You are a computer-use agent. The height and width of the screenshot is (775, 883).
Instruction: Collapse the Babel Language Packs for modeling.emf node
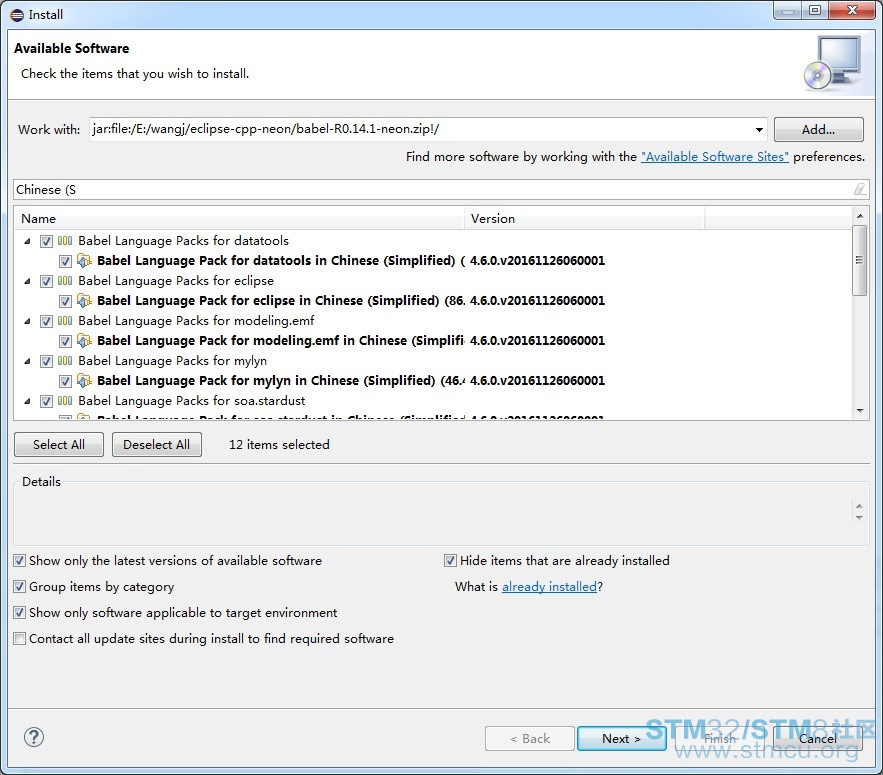pos(27,321)
